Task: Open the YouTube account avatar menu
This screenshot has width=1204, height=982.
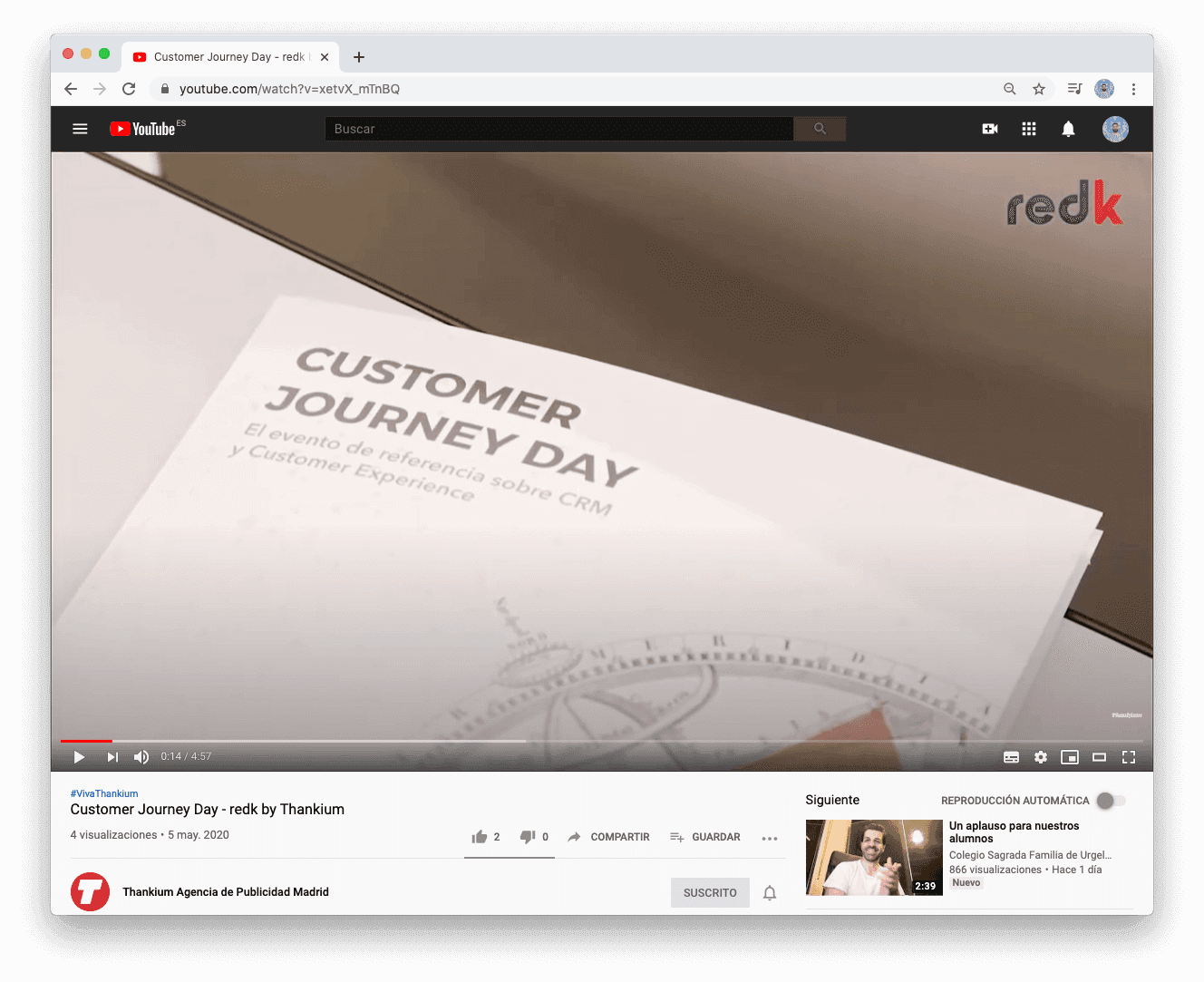Action: click(x=1115, y=129)
